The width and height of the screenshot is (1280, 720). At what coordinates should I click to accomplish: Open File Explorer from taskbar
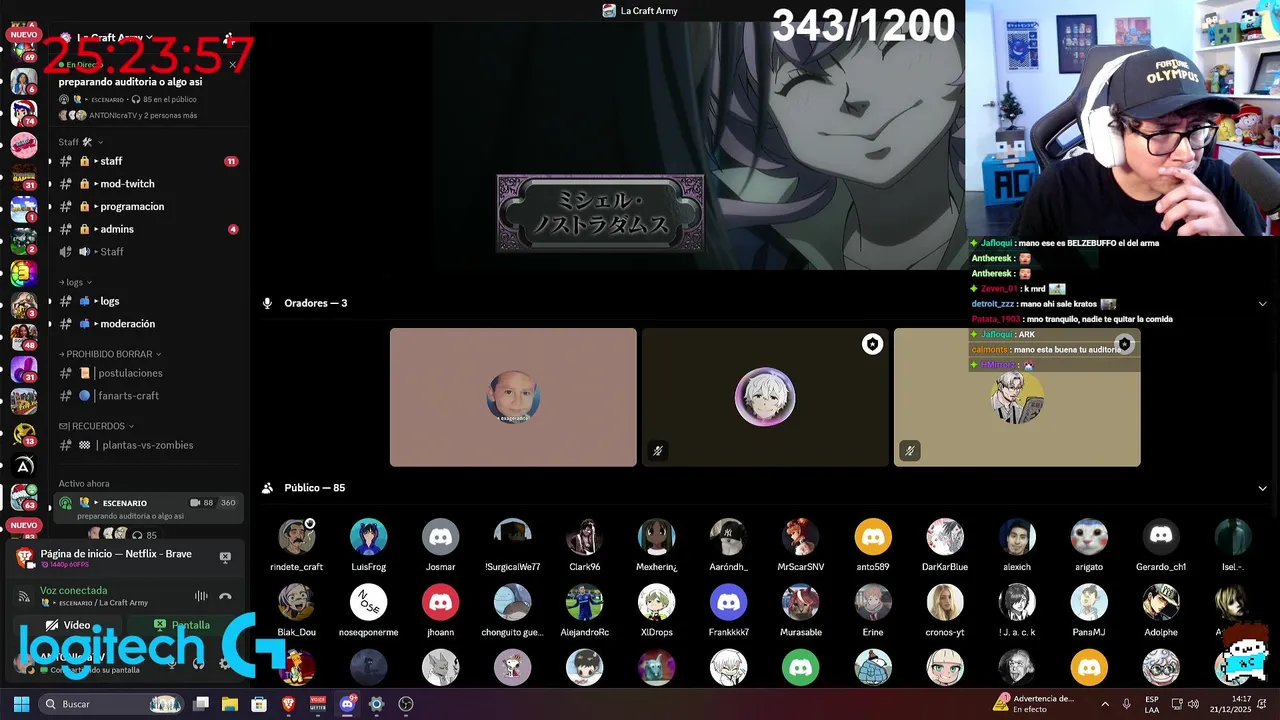tap(229, 704)
